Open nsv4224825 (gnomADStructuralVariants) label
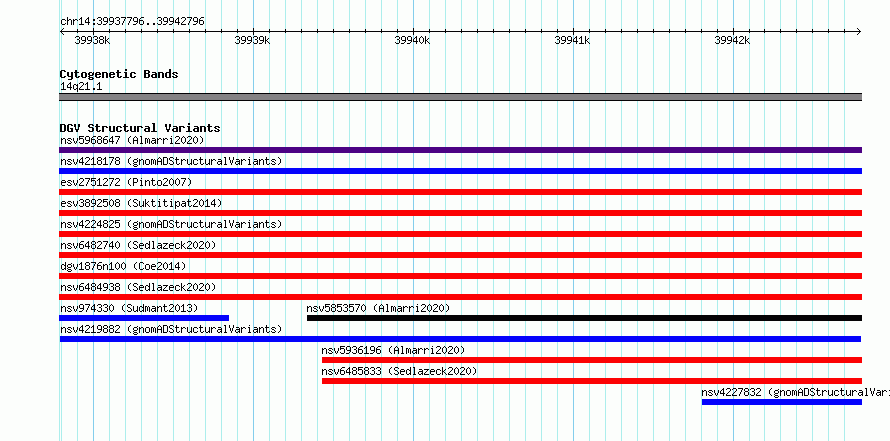Viewport: 890px width, 441px height. pyautogui.click(x=171, y=224)
